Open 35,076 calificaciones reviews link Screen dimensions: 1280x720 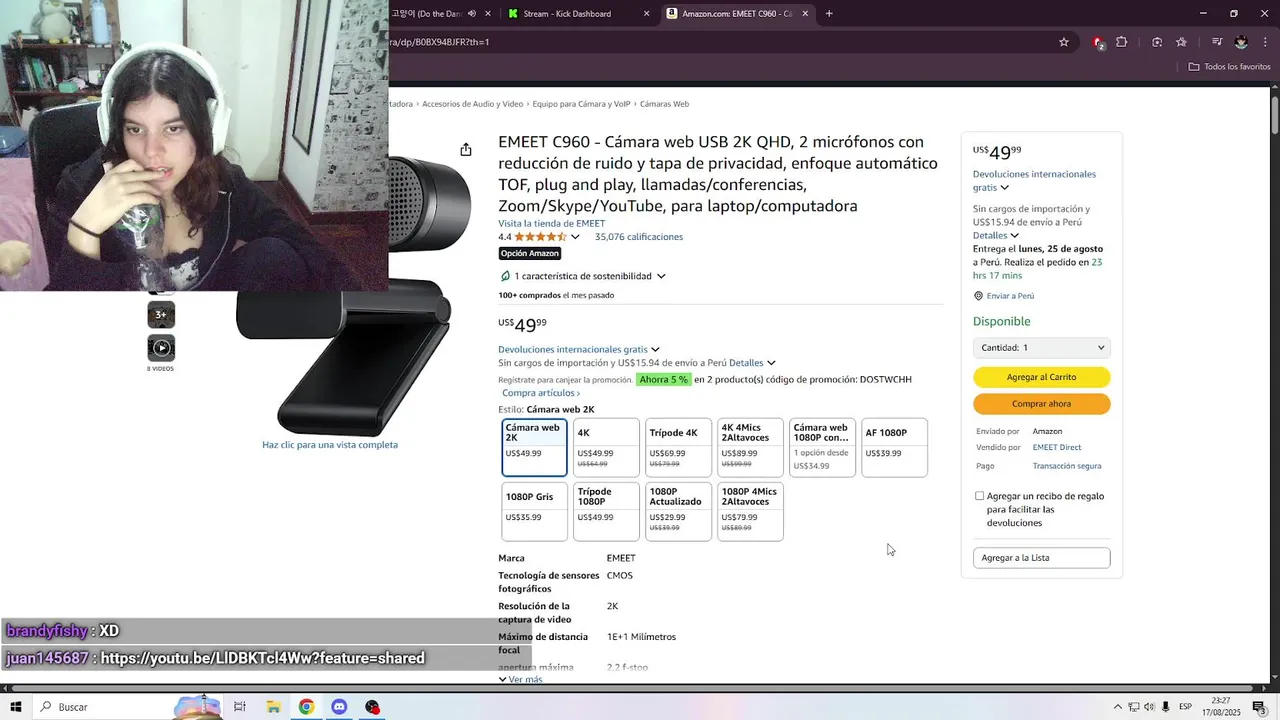[639, 237]
